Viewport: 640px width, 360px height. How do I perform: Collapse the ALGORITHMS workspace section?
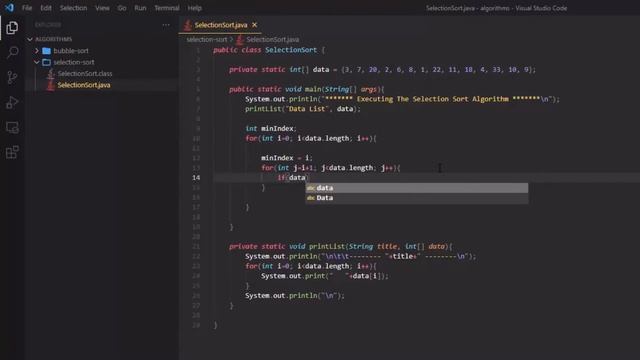tap(30, 40)
